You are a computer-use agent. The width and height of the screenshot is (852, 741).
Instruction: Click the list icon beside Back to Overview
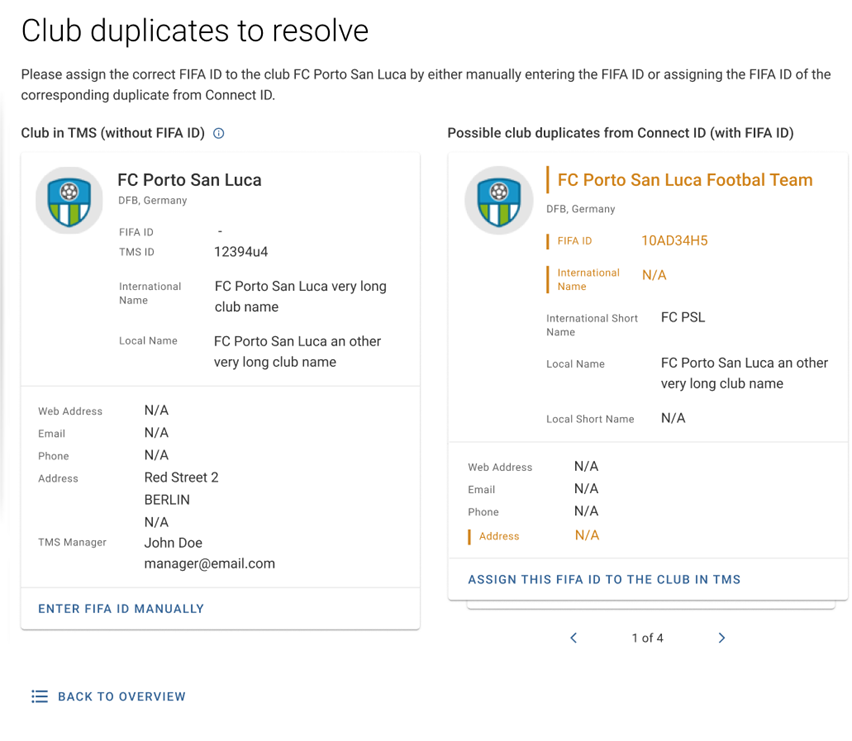(x=40, y=696)
